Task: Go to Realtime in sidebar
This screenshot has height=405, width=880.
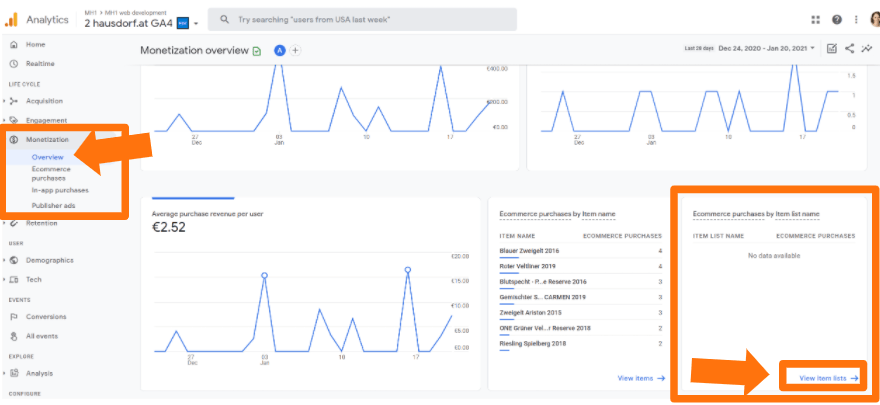Action: [x=40, y=64]
